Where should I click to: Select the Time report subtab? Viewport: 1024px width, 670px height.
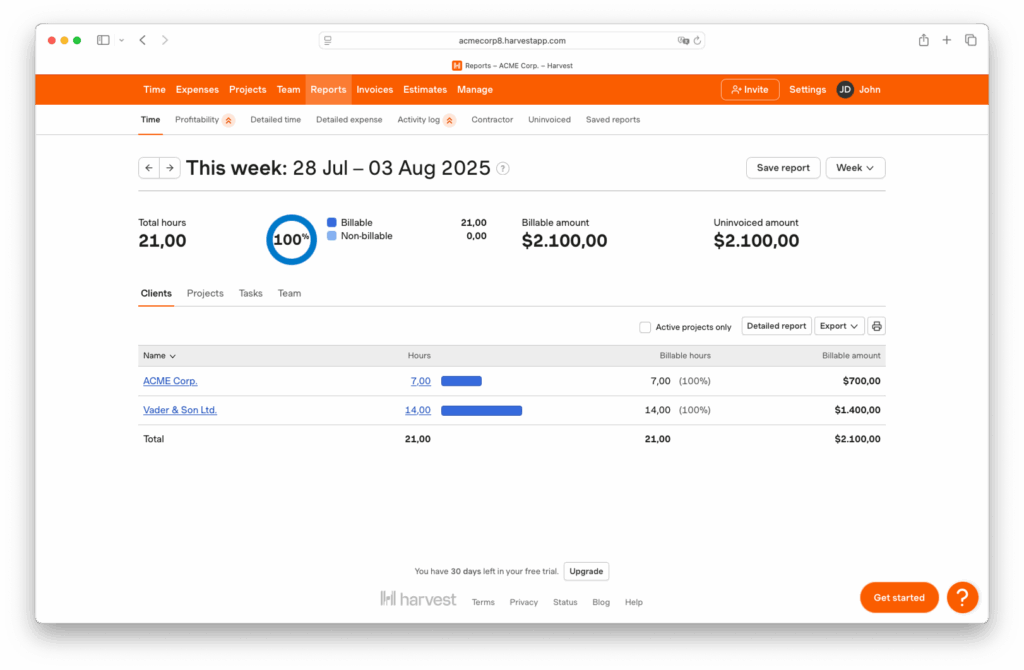(150, 120)
